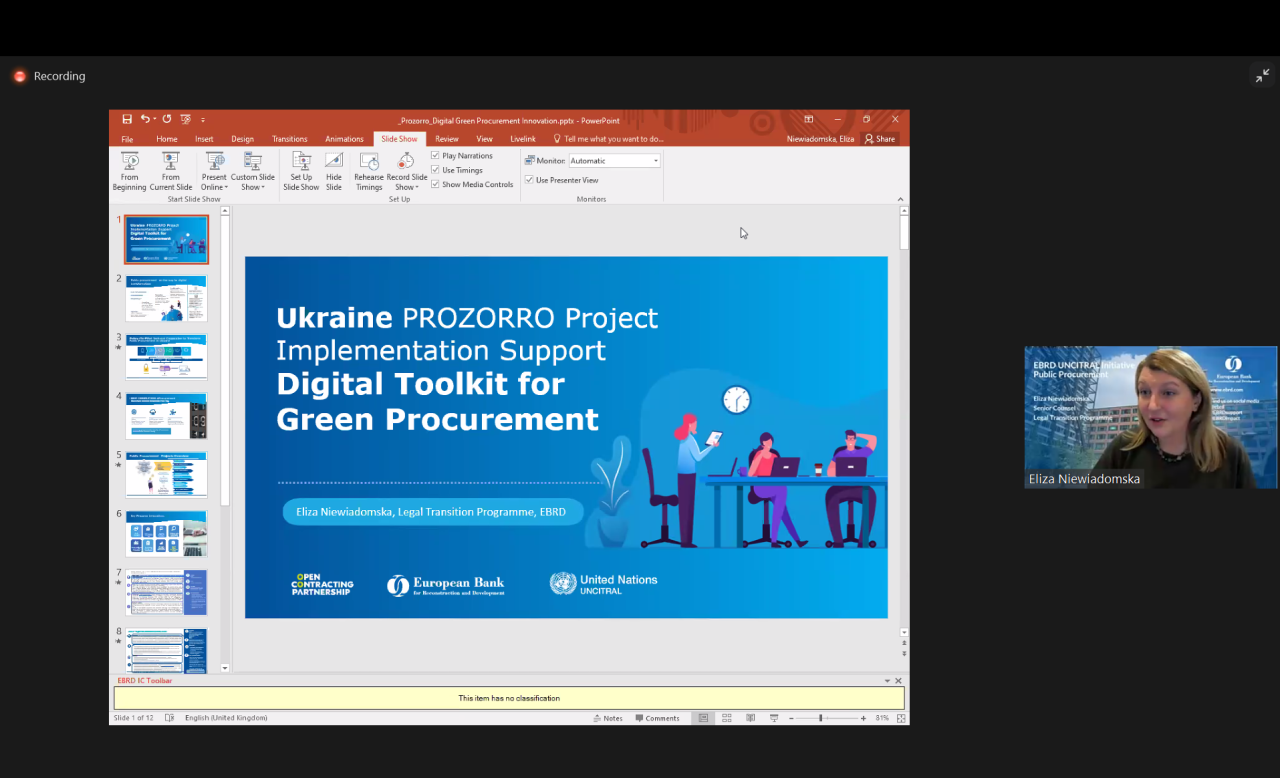
Task: Close the EBRD IC Toolbar pane
Action: tap(898, 681)
